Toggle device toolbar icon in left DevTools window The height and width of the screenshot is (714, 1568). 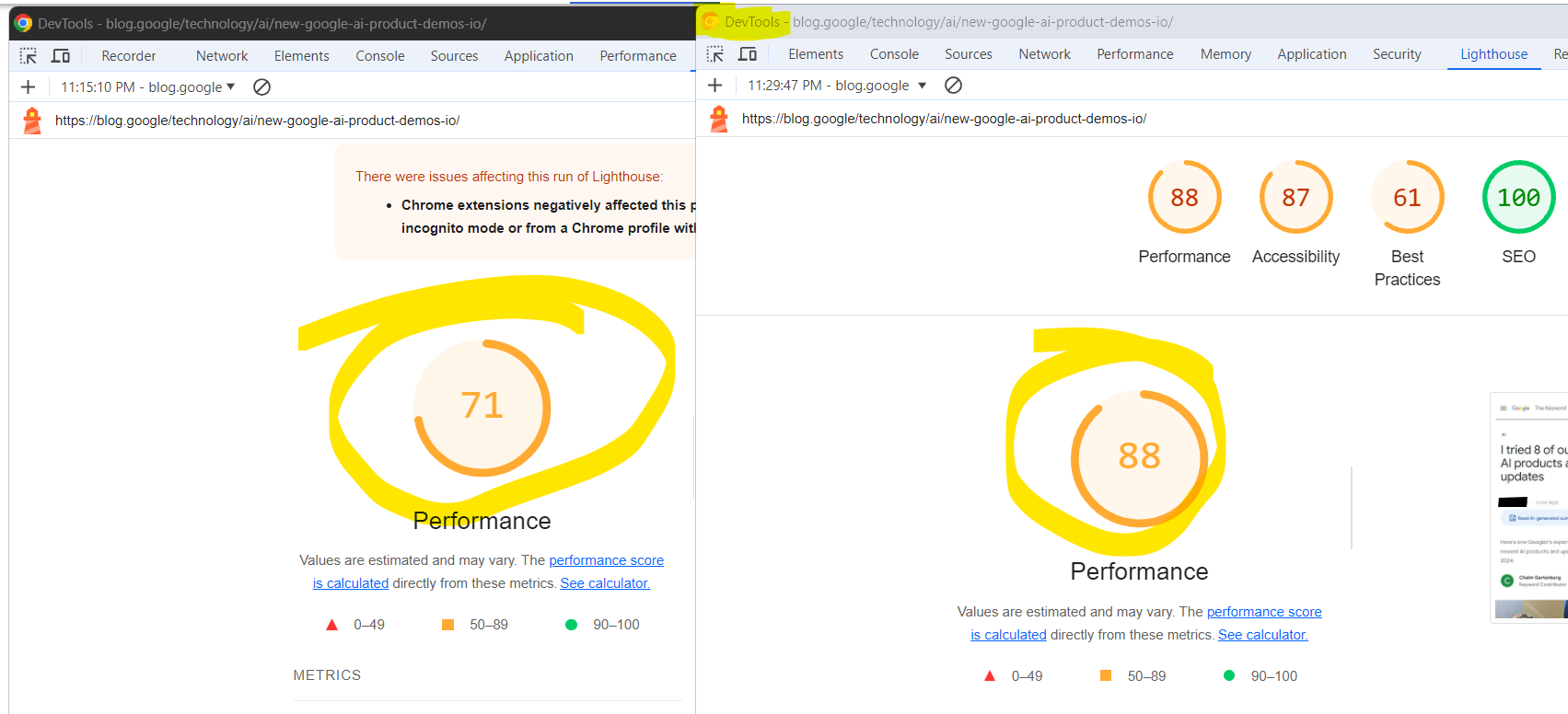[x=61, y=56]
